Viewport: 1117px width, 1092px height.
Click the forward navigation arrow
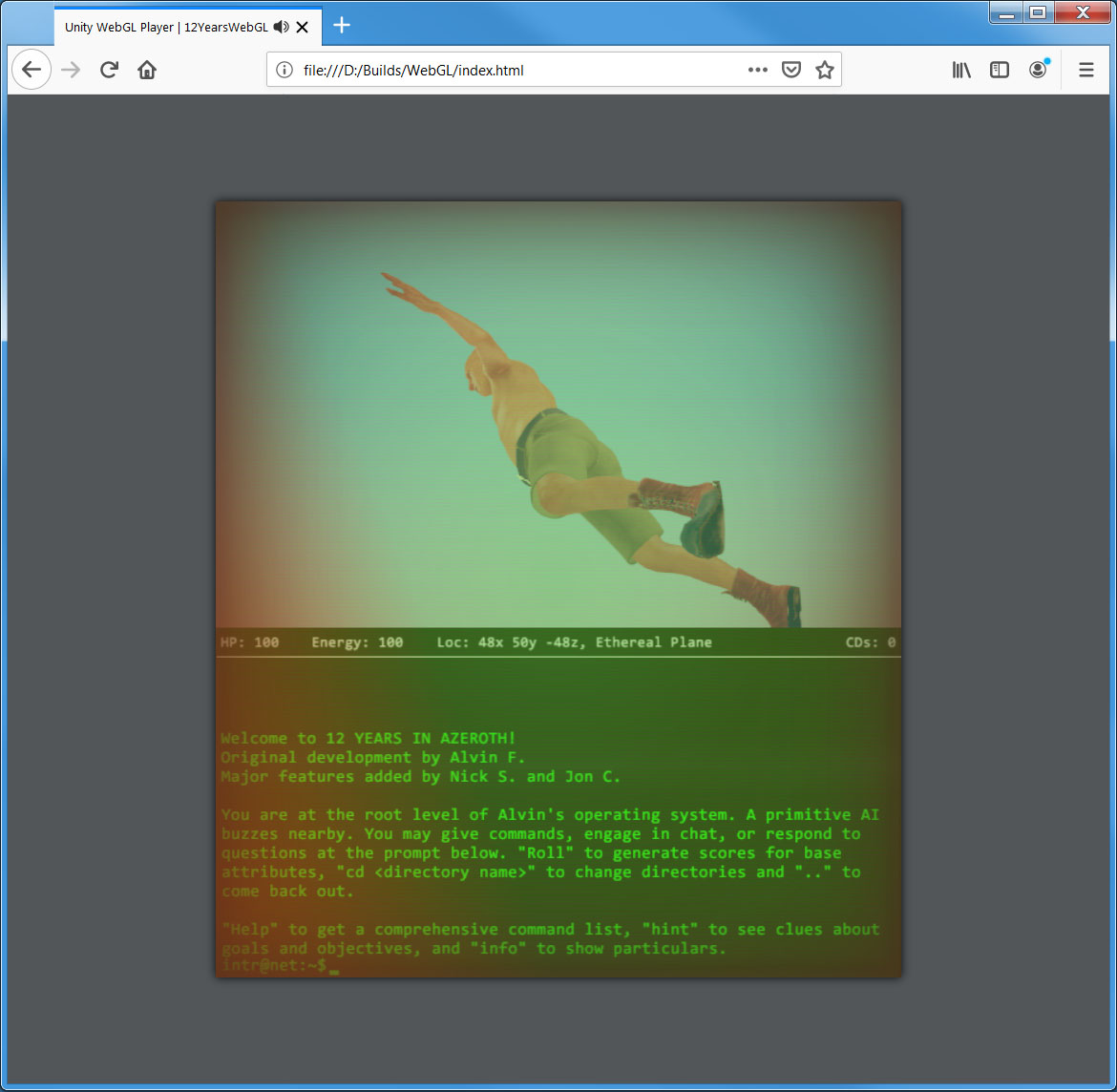point(71,70)
